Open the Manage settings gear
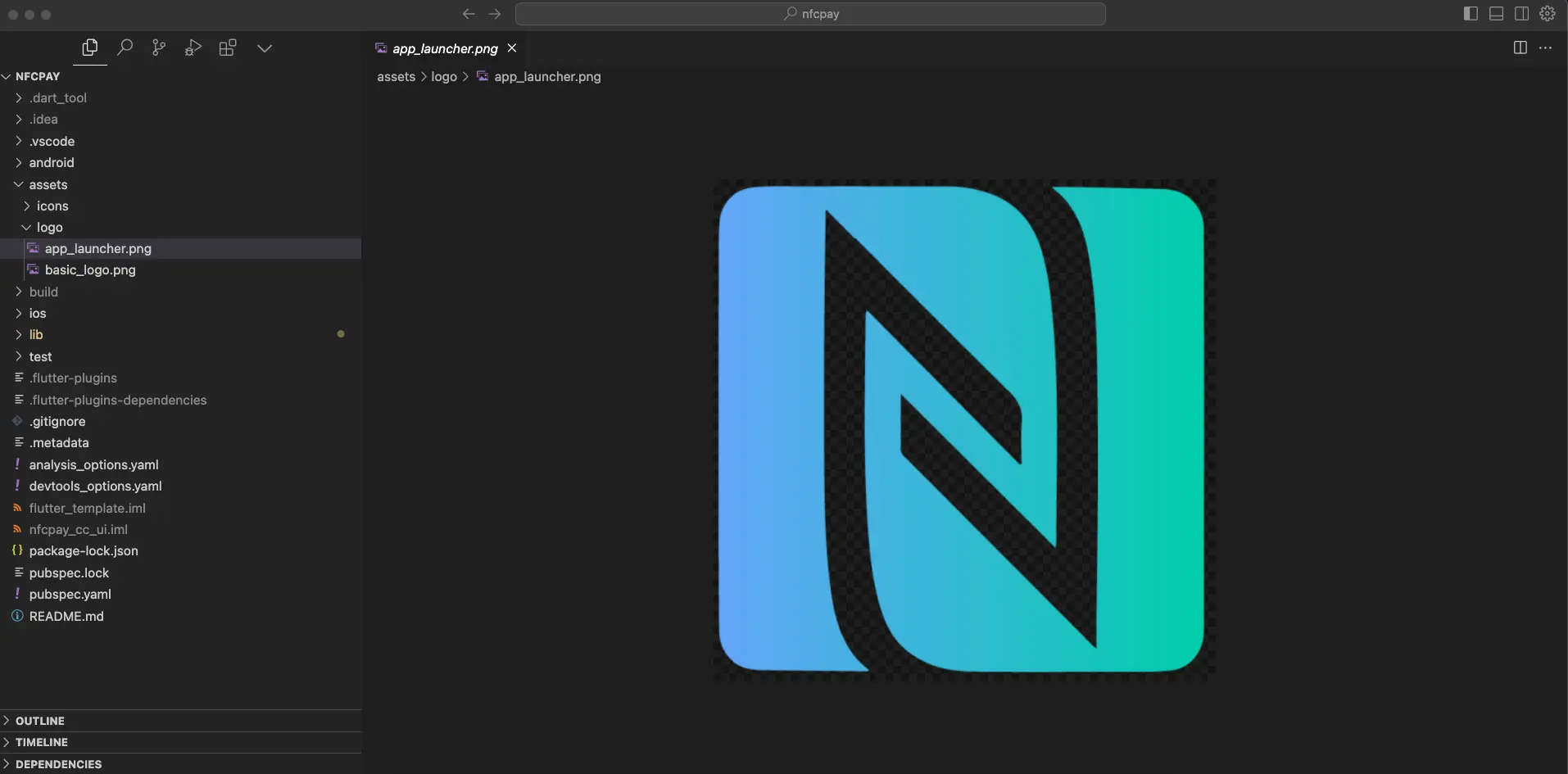This screenshot has width=1568, height=774. pos(1548,13)
